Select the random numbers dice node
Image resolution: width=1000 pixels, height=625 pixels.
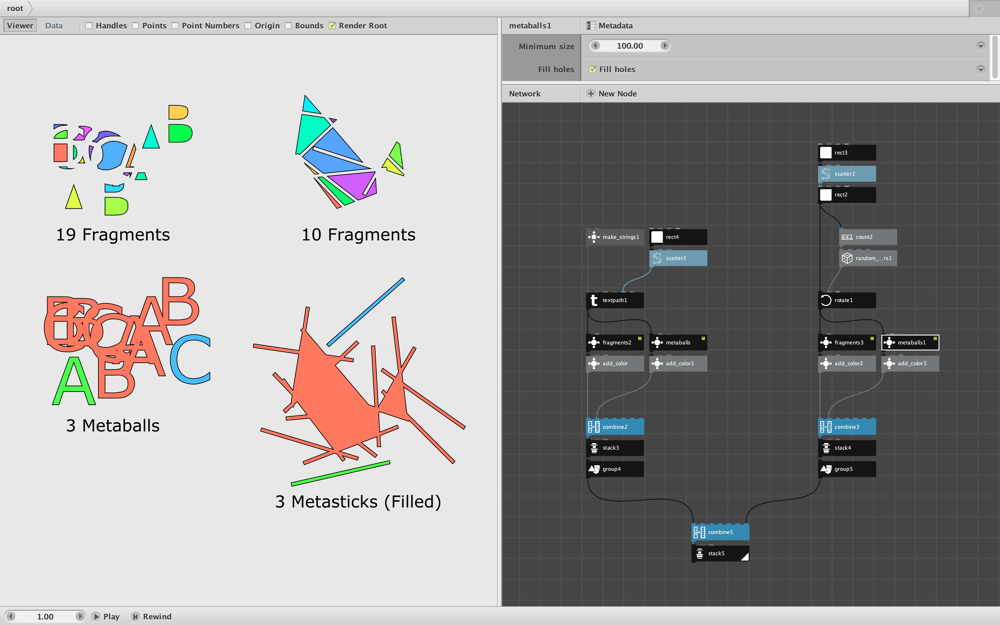tap(868, 258)
